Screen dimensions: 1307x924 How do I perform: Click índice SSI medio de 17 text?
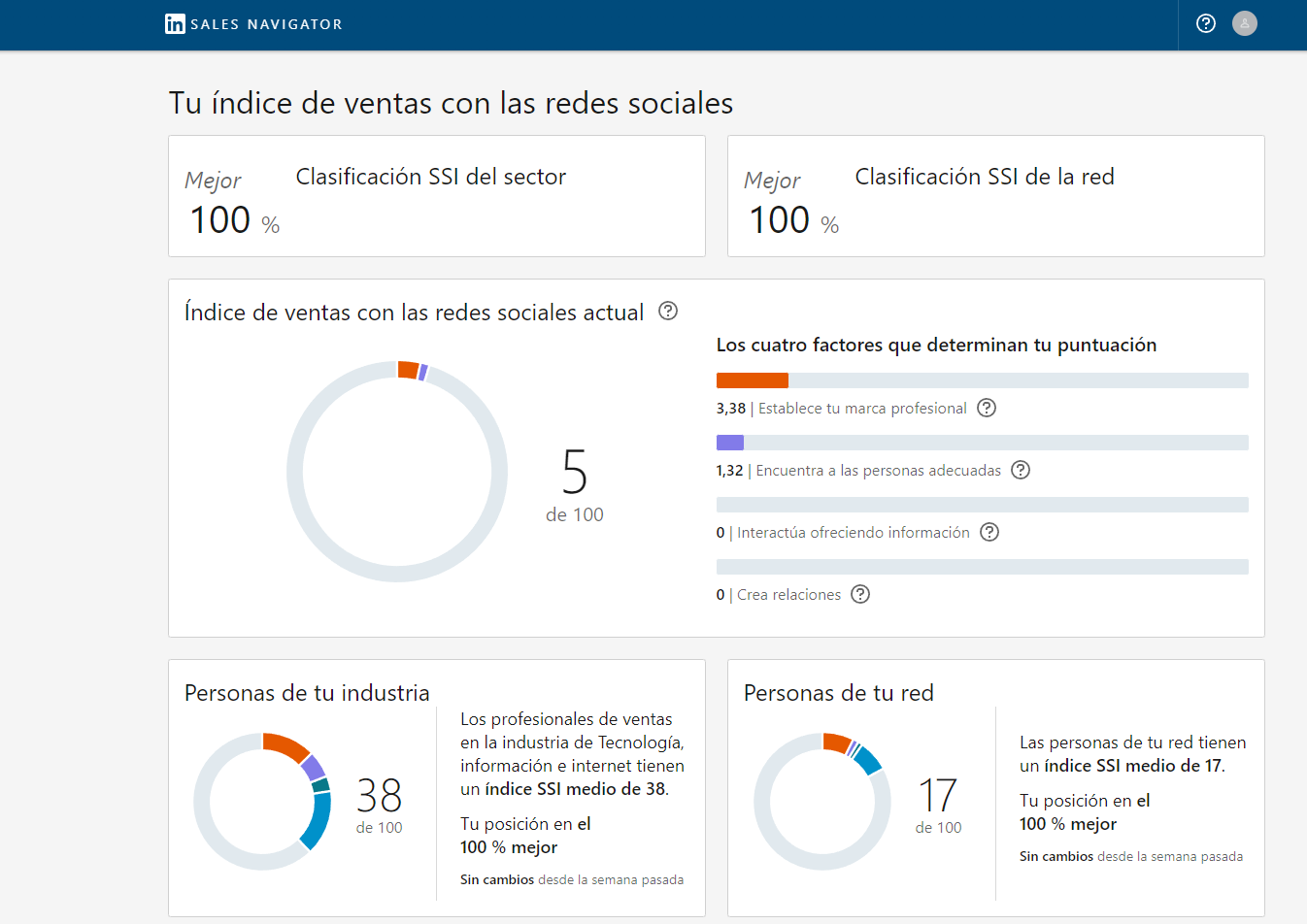pyautogui.click(x=1133, y=766)
